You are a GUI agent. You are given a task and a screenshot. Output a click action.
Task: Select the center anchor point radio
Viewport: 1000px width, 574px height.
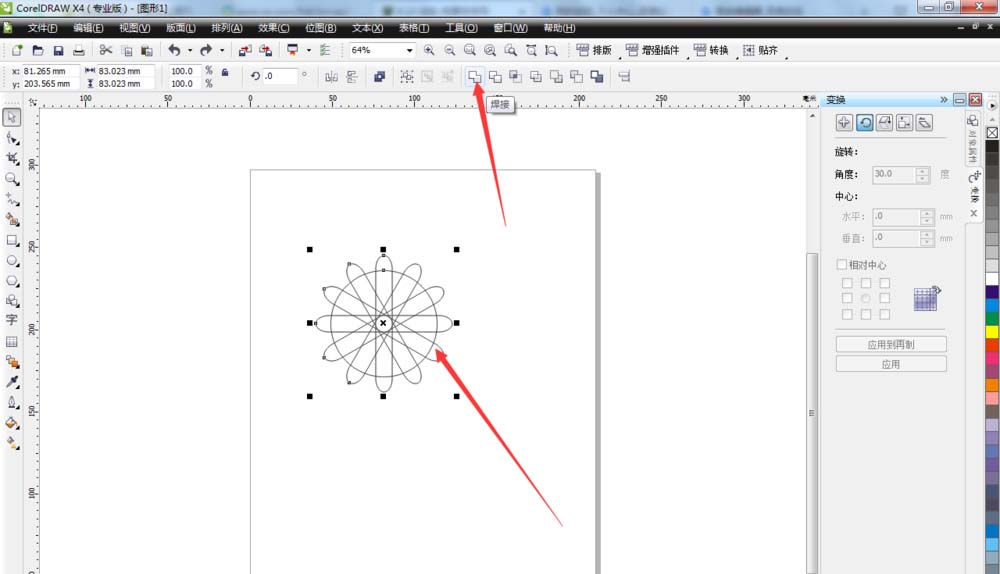coord(865,298)
